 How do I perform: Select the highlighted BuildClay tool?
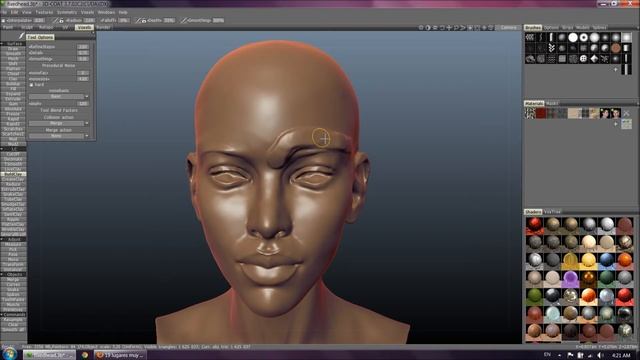(13, 174)
